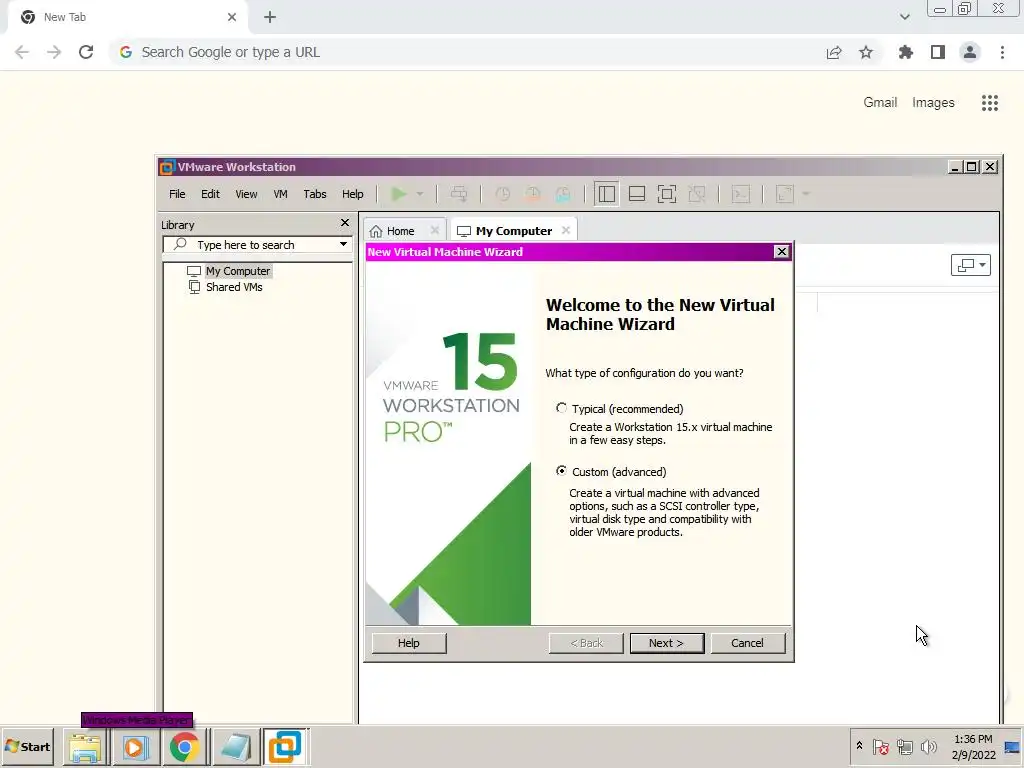Show hidden system tray icons
Viewport: 1024px width, 768px height.
coord(859,746)
